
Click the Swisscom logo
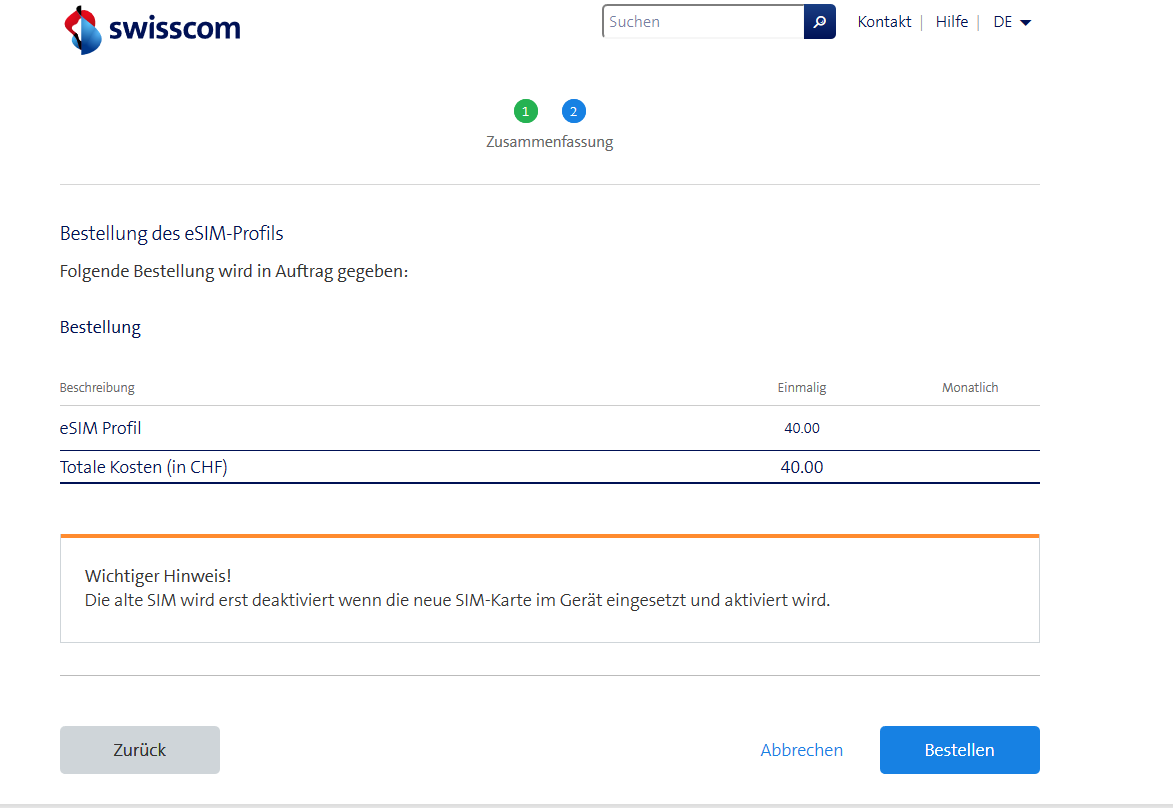[x=152, y=29]
